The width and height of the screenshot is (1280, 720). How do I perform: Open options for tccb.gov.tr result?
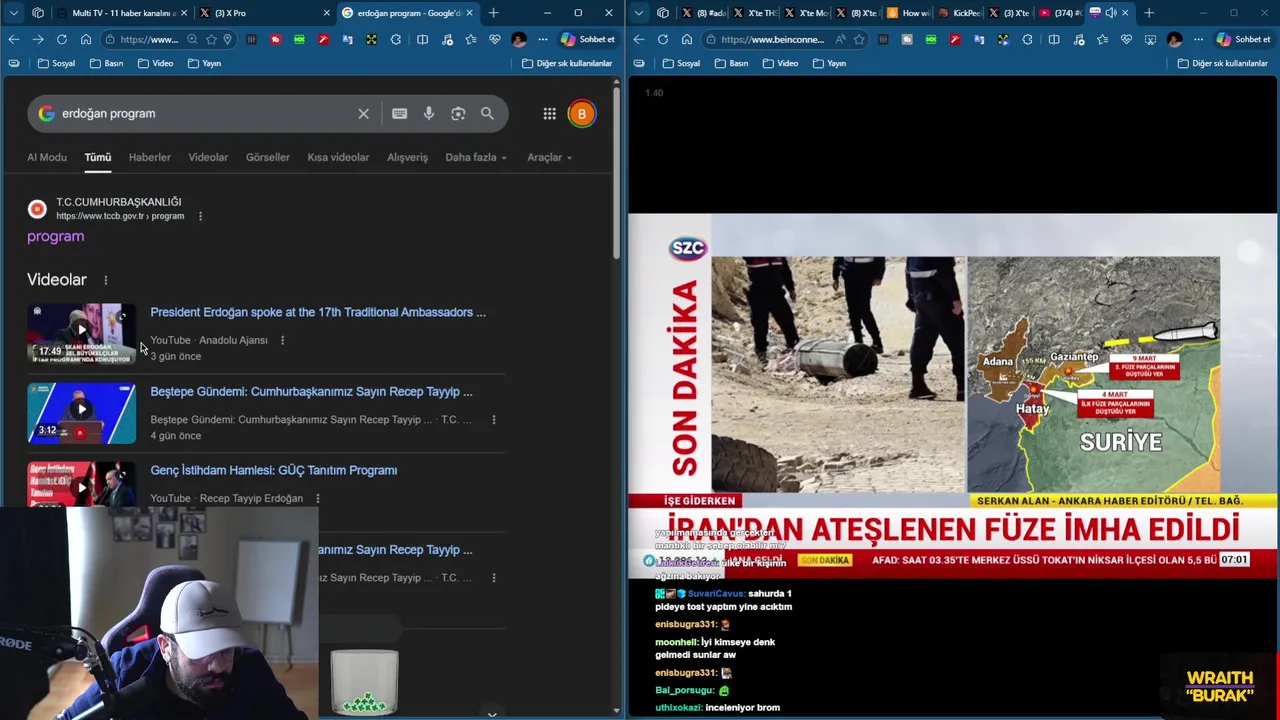[200, 216]
